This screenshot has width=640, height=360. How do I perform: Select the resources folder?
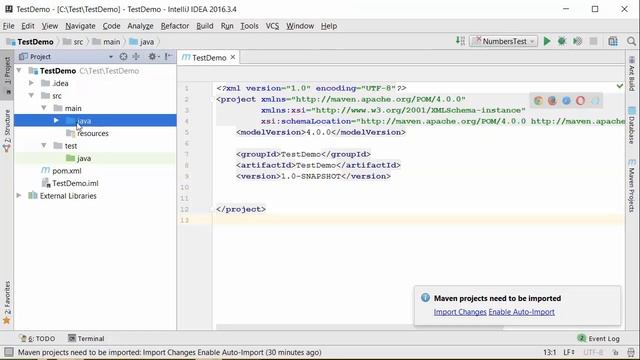tap(93, 133)
